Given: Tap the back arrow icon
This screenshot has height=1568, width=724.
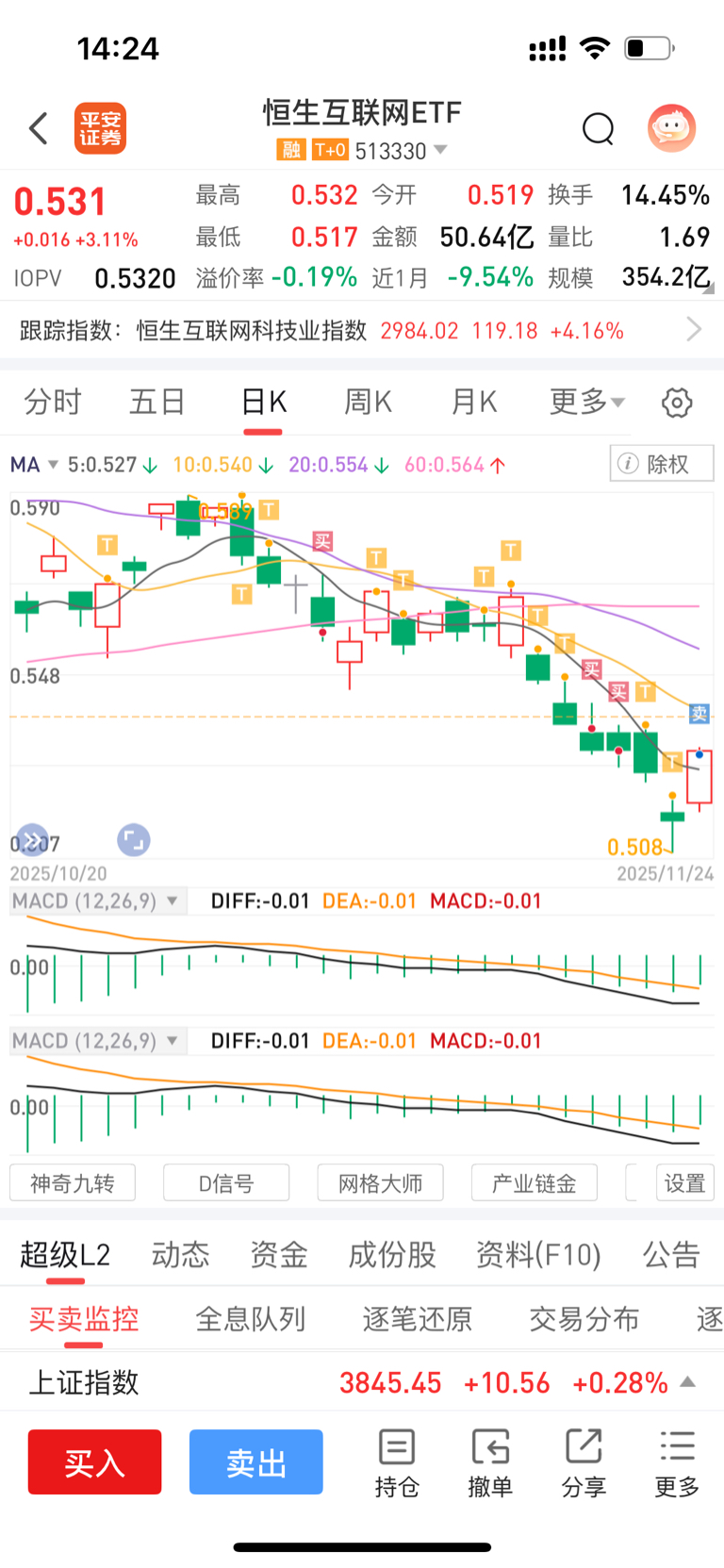Looking at the screenshot, I should [39, 128].
